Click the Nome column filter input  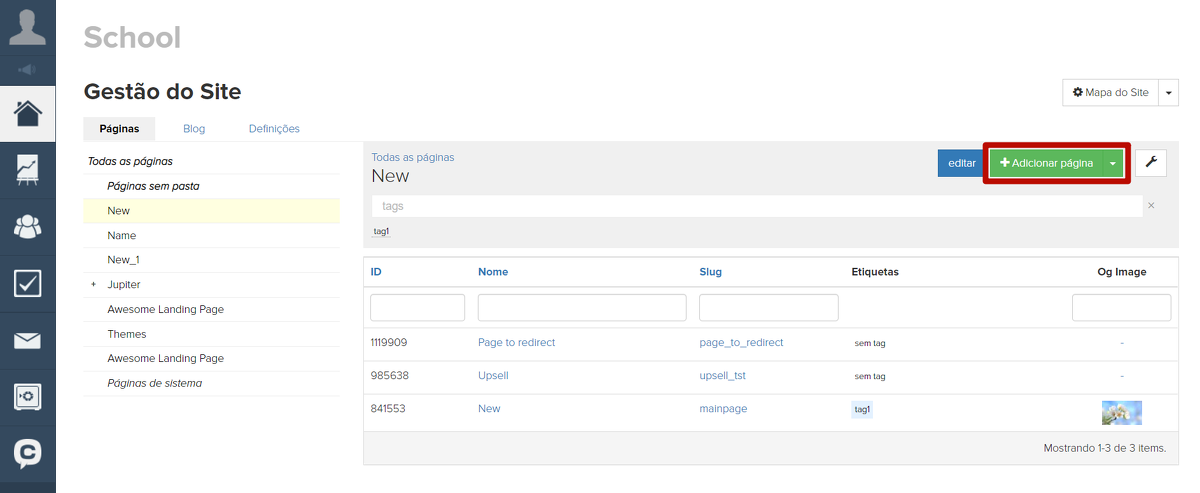(582, 307)
